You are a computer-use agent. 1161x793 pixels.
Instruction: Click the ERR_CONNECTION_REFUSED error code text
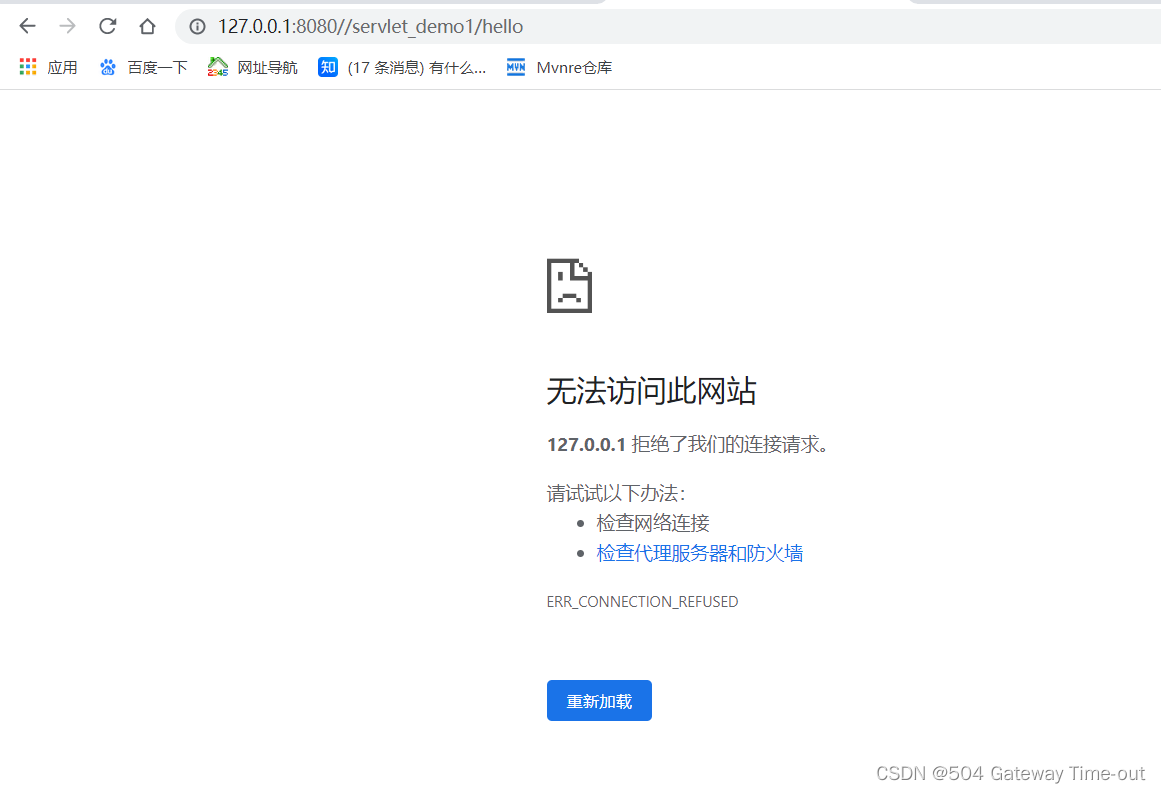pyautogui.click(x=642, y=601)
